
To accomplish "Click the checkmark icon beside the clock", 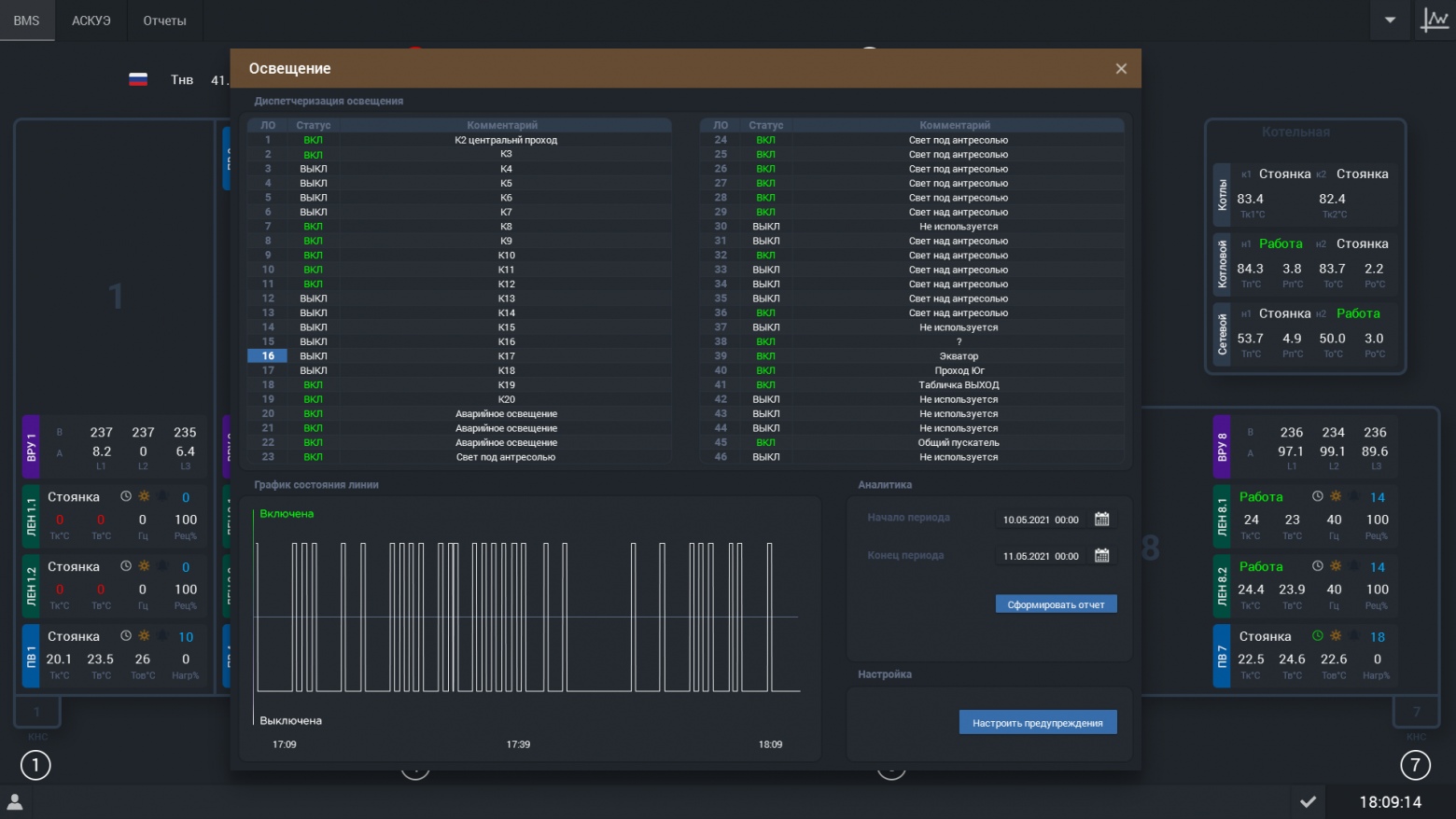I will point(1309,801).
